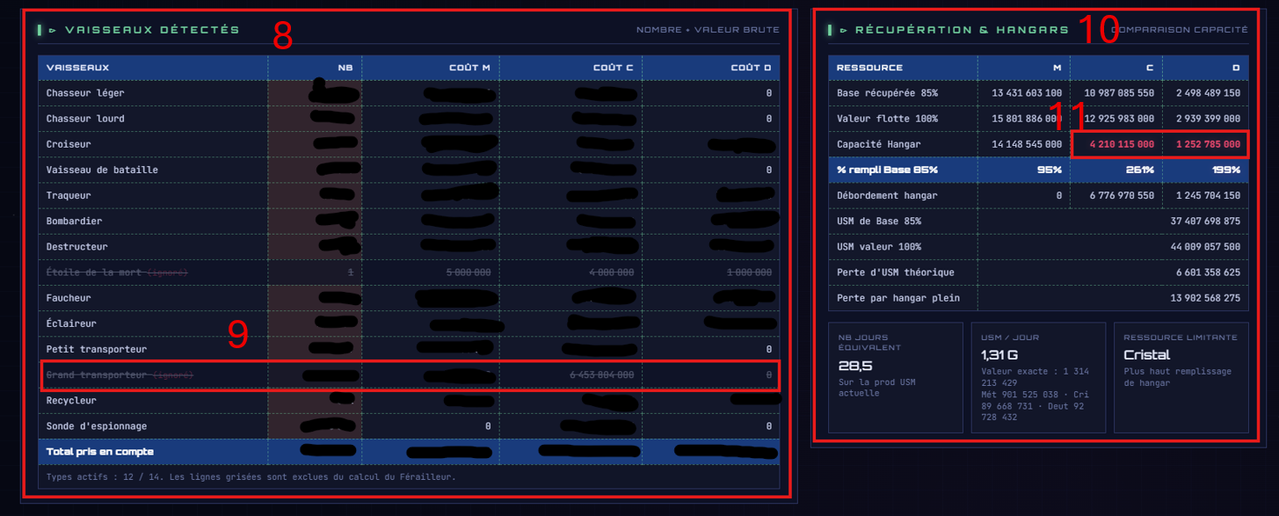Click the % rempli Base 85% row label
This screenshot has height=516, width=1279.
(887, 170)
